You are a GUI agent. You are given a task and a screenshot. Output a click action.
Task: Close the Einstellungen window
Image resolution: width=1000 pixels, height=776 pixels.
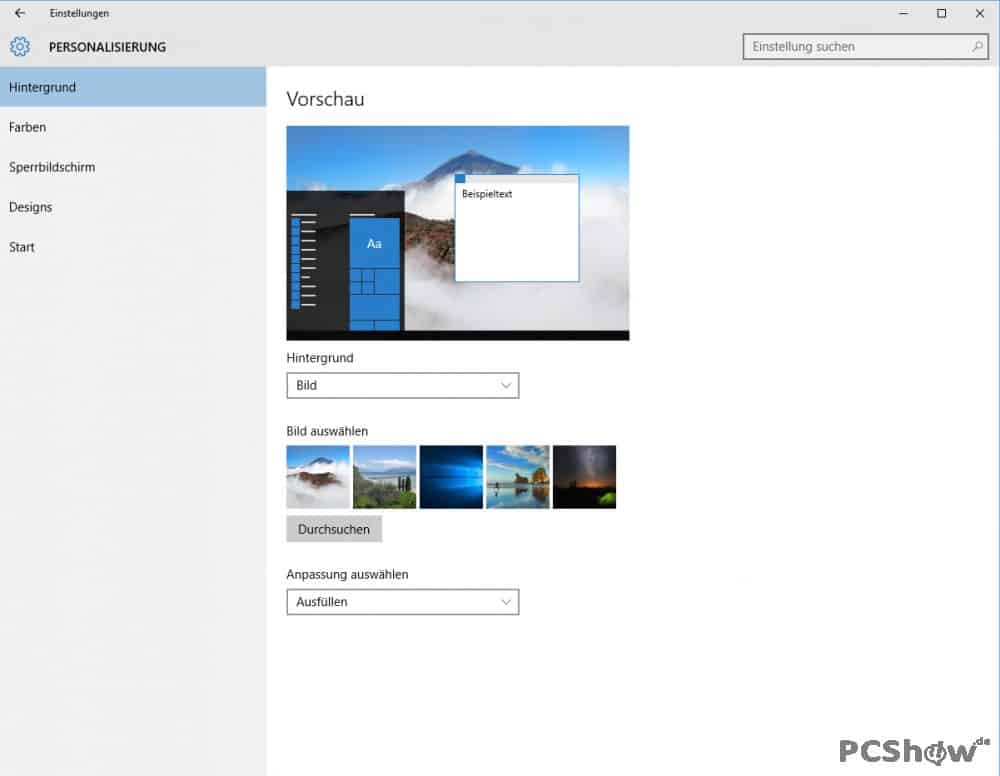pos(980,13)
